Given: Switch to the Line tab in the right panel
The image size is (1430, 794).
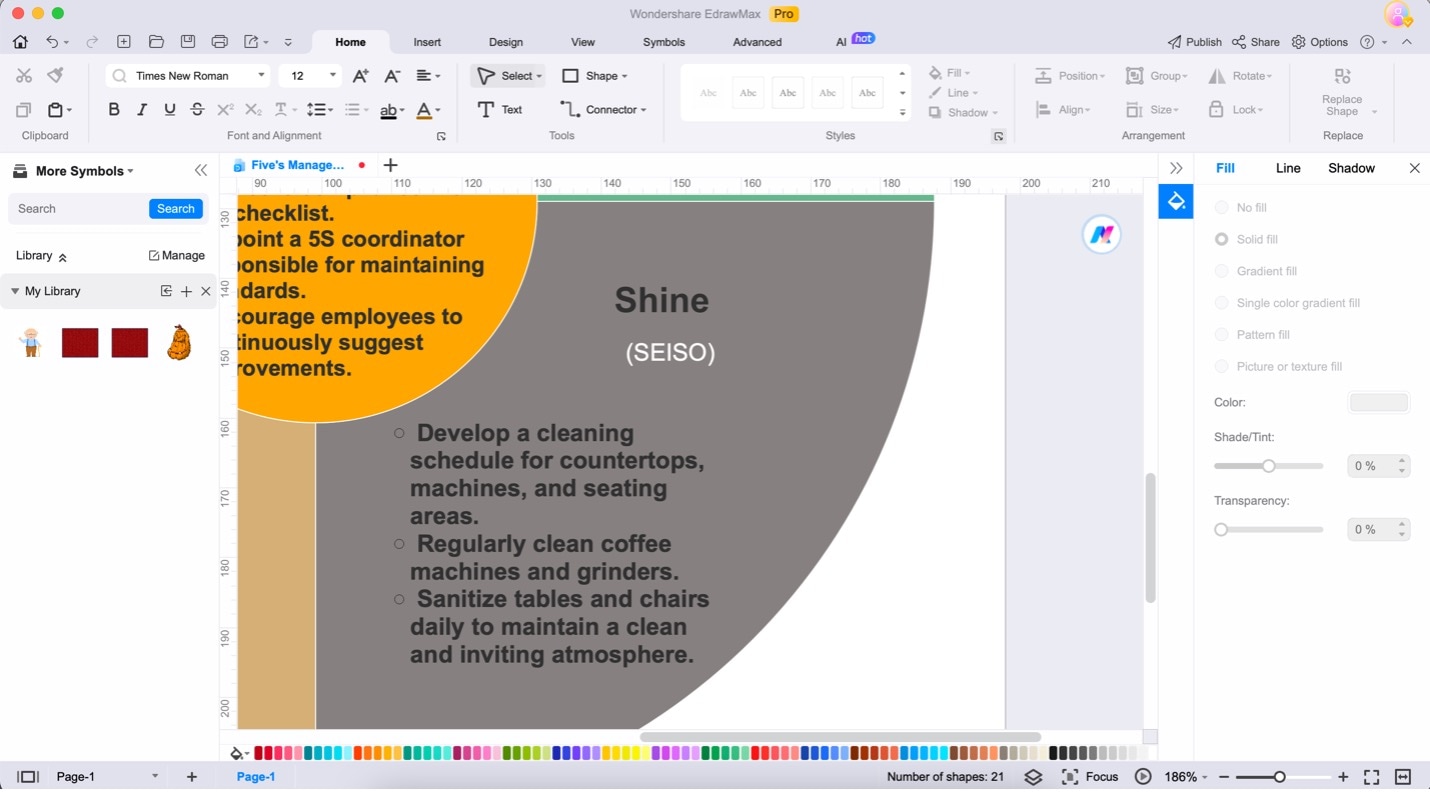Looking at the screenshot, I should (1288, 168).
